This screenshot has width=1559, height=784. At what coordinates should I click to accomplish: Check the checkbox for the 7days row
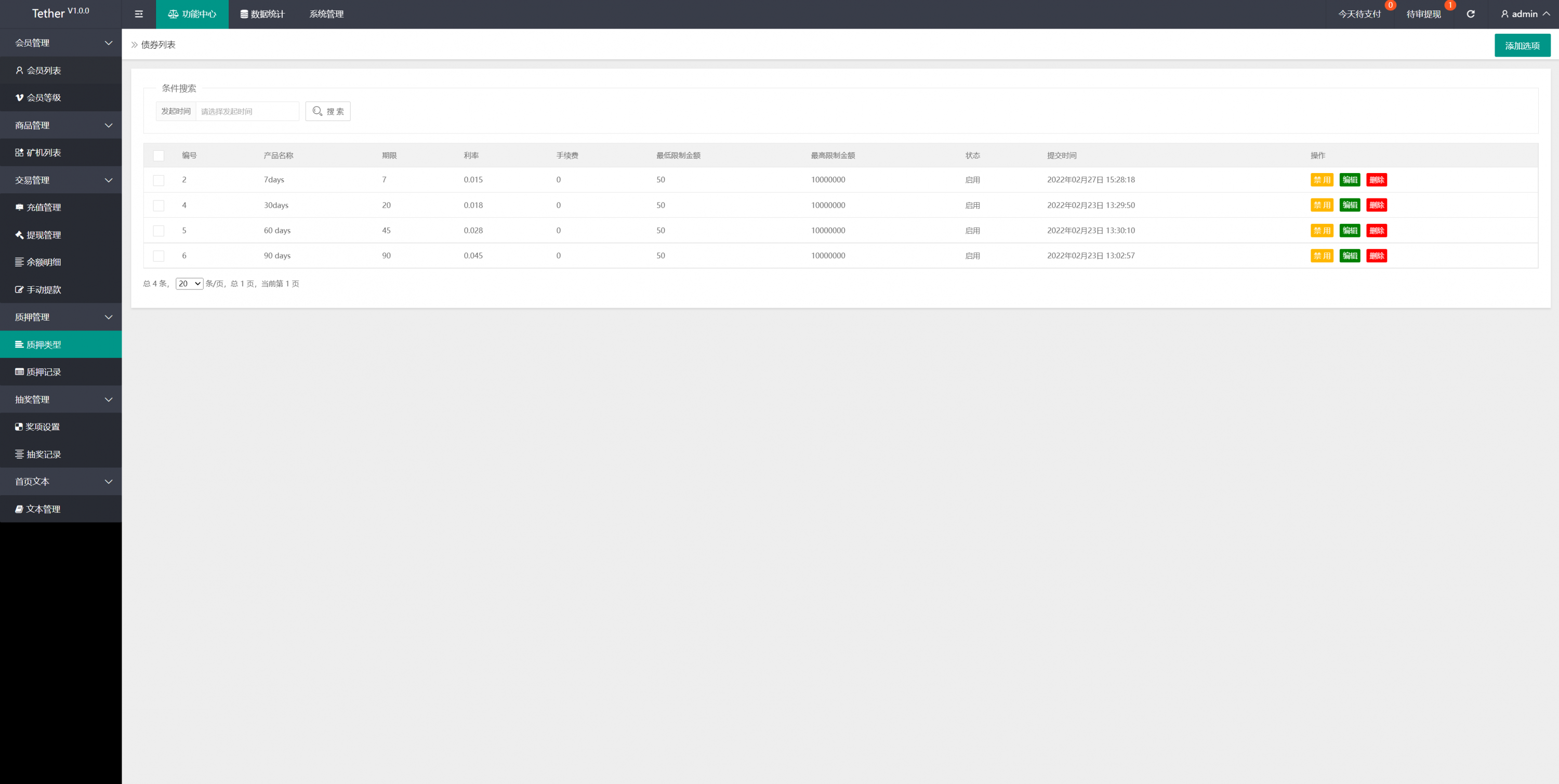(x=158, y=180)
